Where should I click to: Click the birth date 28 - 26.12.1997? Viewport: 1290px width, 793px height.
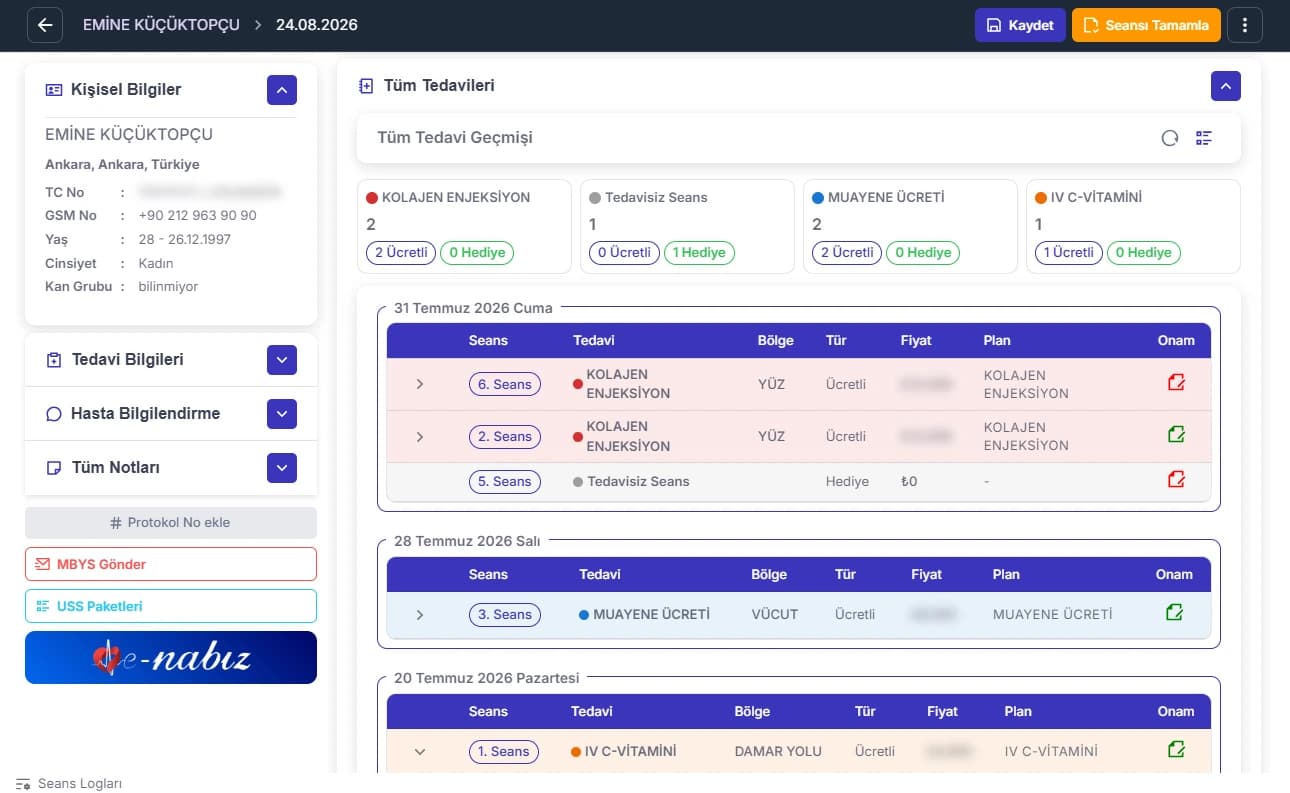[x=185, y=239]
